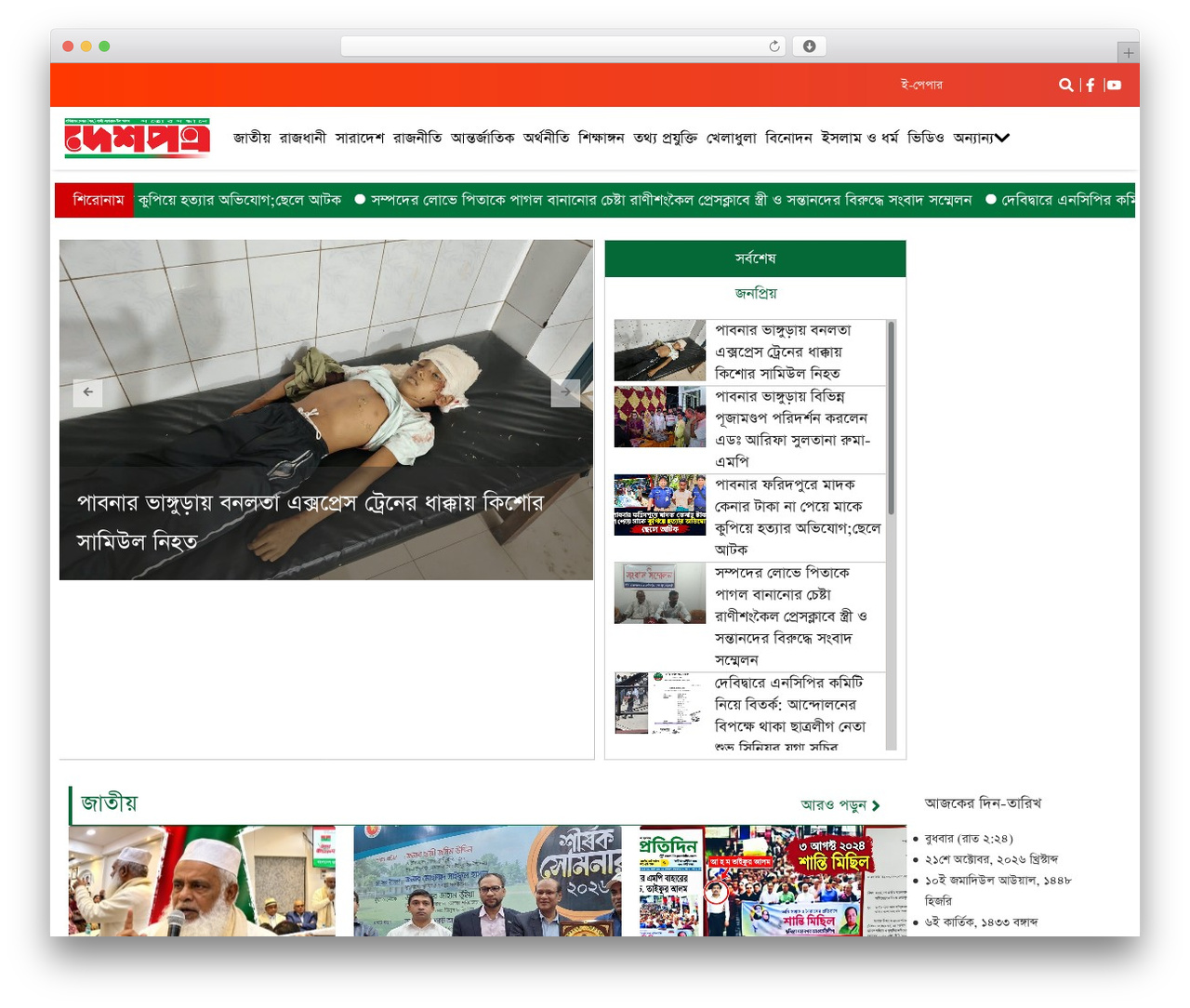The image size is (1190, 1008).
Task: Open the আন্তর্জাতিক menu item
Action: 483,138
